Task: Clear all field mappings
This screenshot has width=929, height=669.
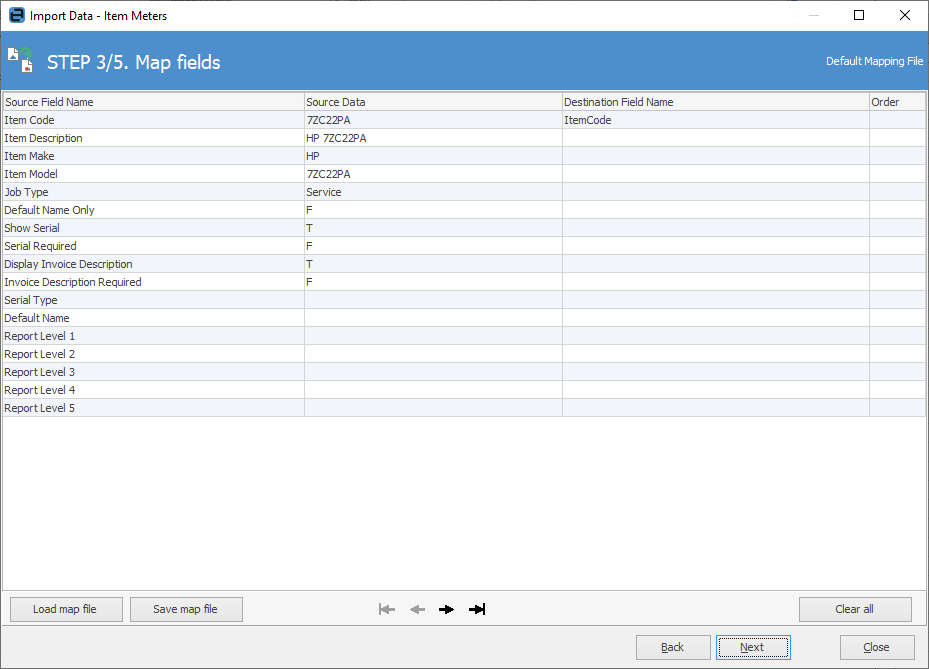Action: [x=855, y=609]
